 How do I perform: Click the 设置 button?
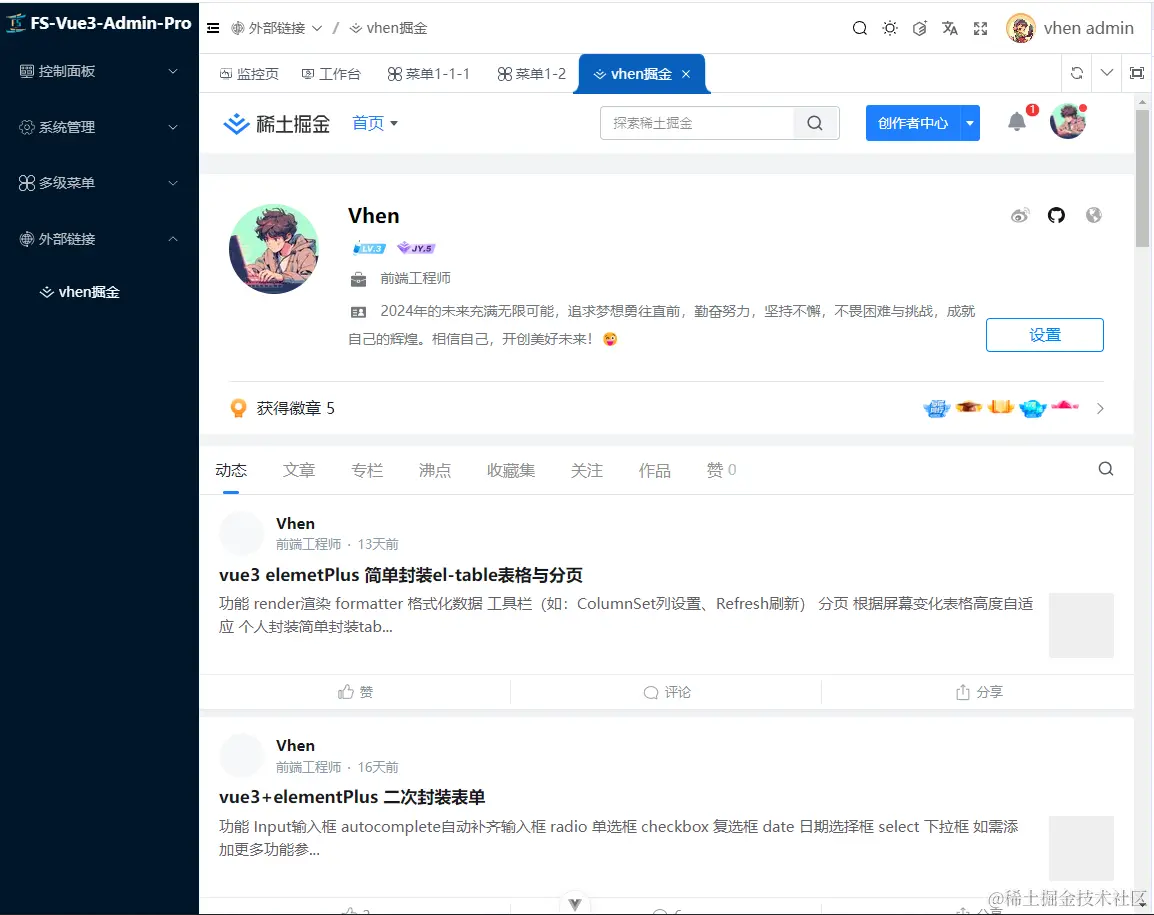1044,335
